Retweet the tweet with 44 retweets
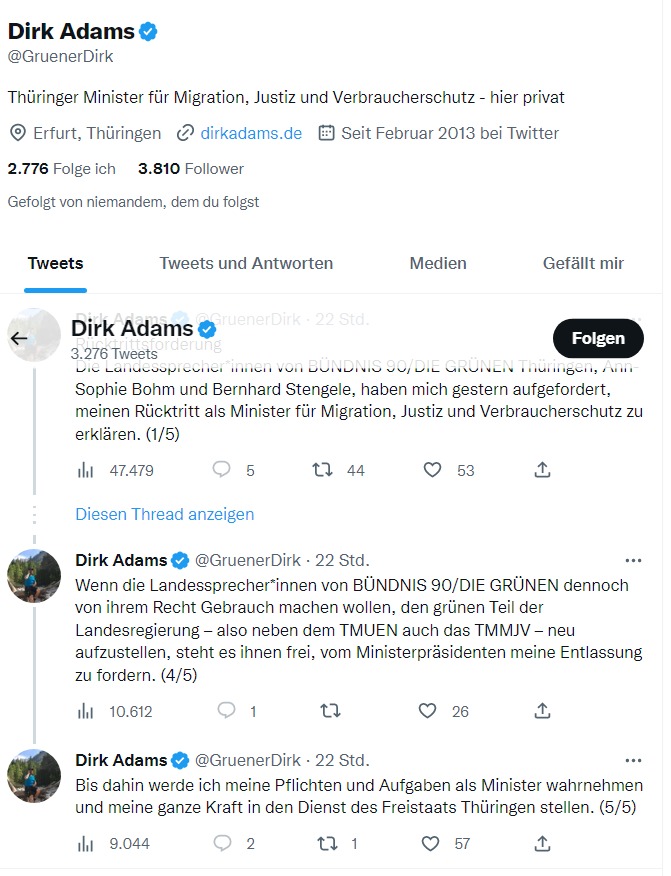The width and height of the screenshot is (671, 876). point(323,469)
